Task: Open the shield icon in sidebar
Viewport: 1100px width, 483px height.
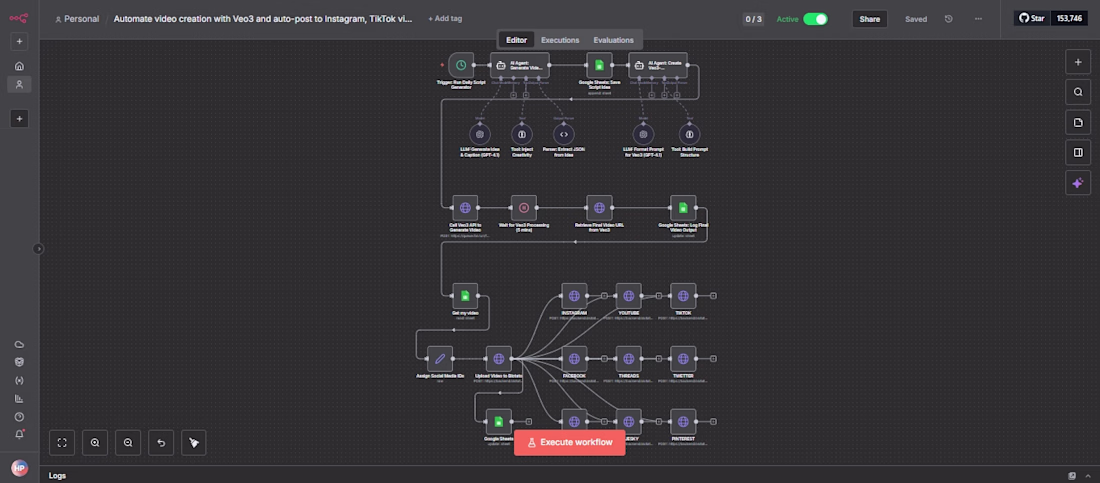Action: [19, 362]
